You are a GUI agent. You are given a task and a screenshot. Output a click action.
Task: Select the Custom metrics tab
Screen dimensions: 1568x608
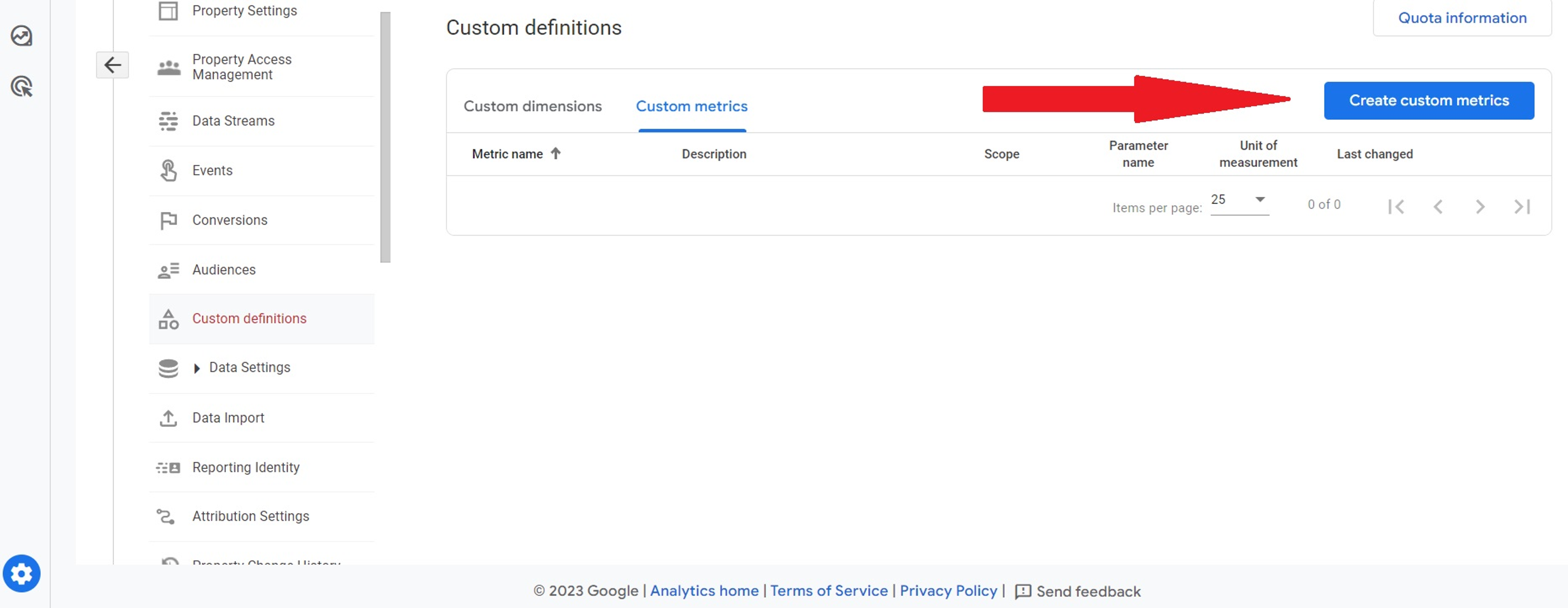691,106
